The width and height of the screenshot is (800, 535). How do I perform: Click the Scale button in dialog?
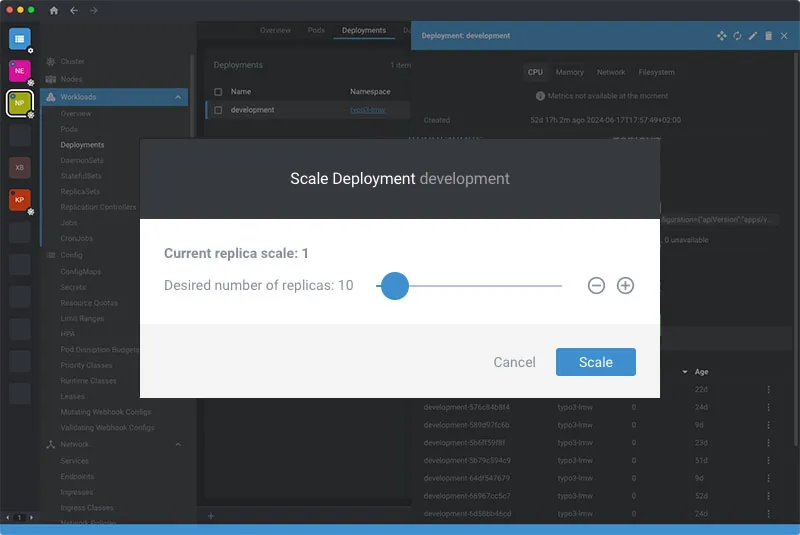pyautogui.click(x=595, y=362)
